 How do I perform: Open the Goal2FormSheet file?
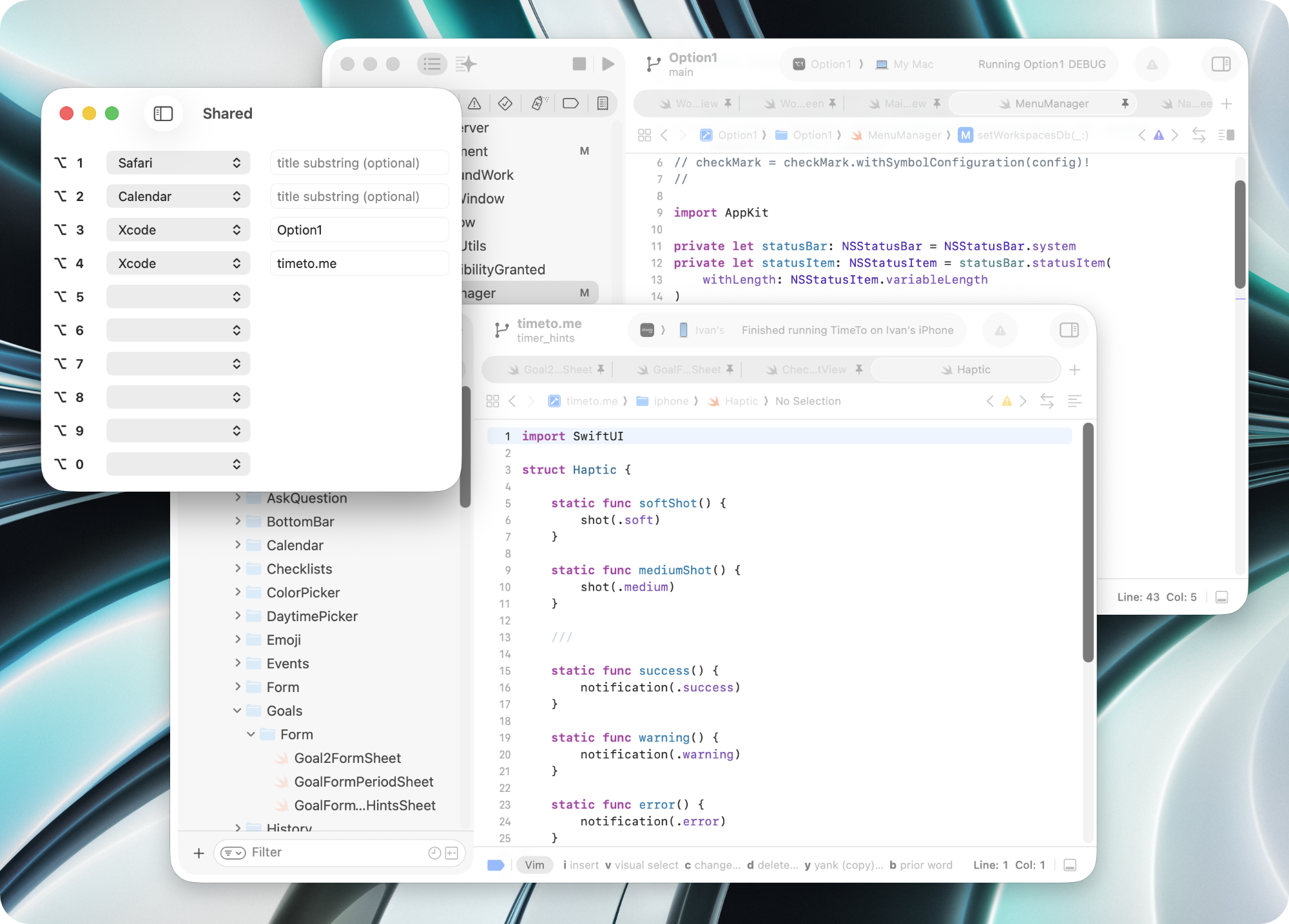click(x=347, y=758)
